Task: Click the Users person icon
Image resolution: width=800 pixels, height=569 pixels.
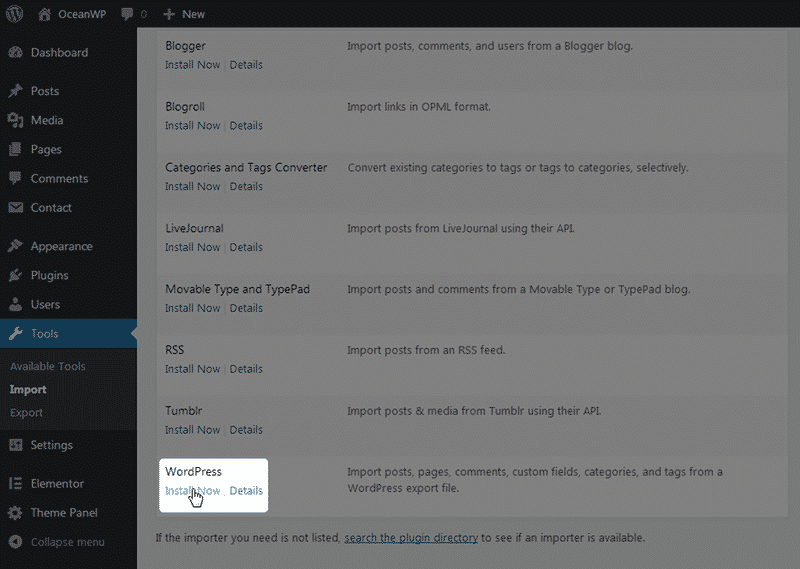Action: point(15,304)
